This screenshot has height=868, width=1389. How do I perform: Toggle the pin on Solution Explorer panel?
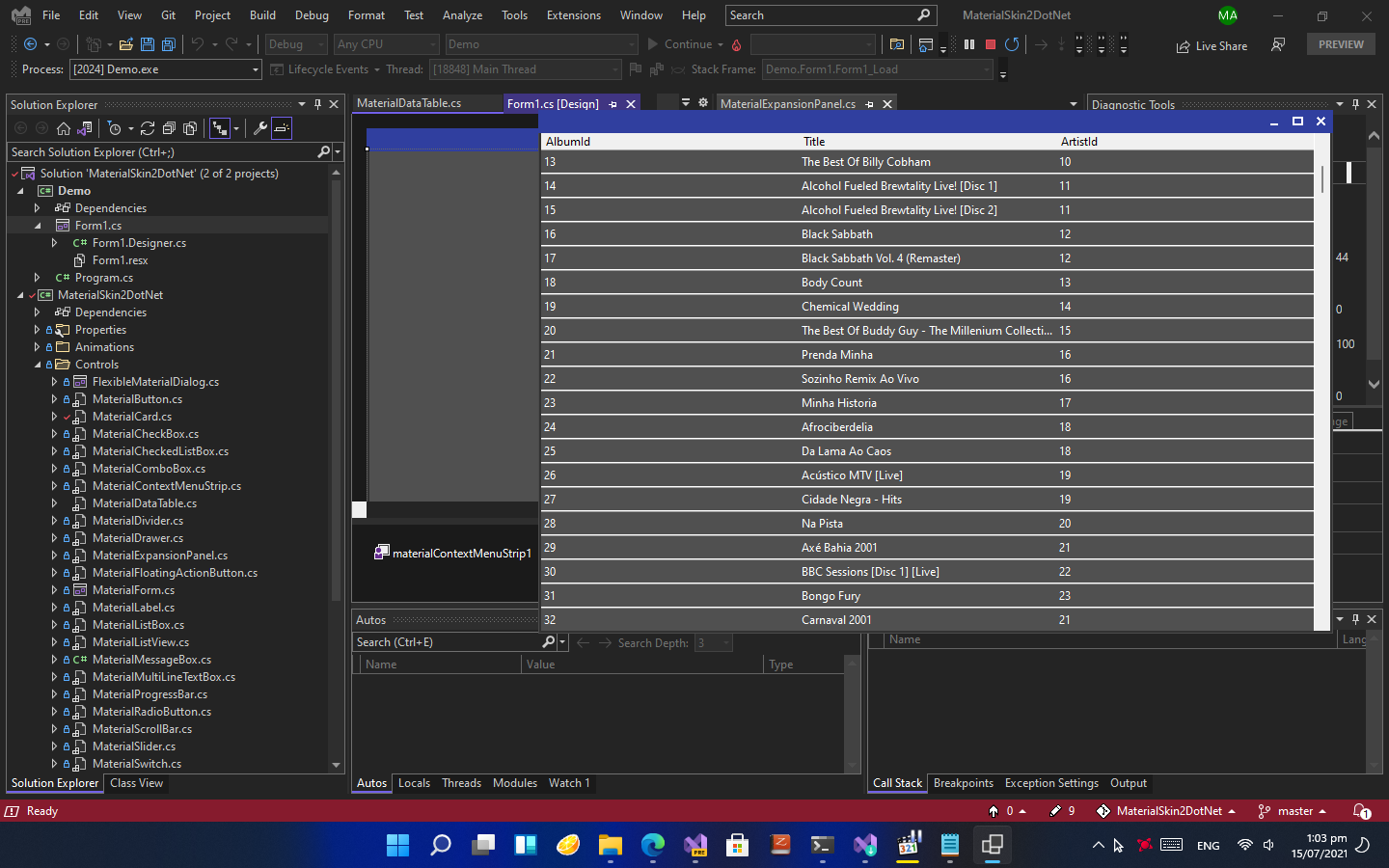[x=317, y=104]
